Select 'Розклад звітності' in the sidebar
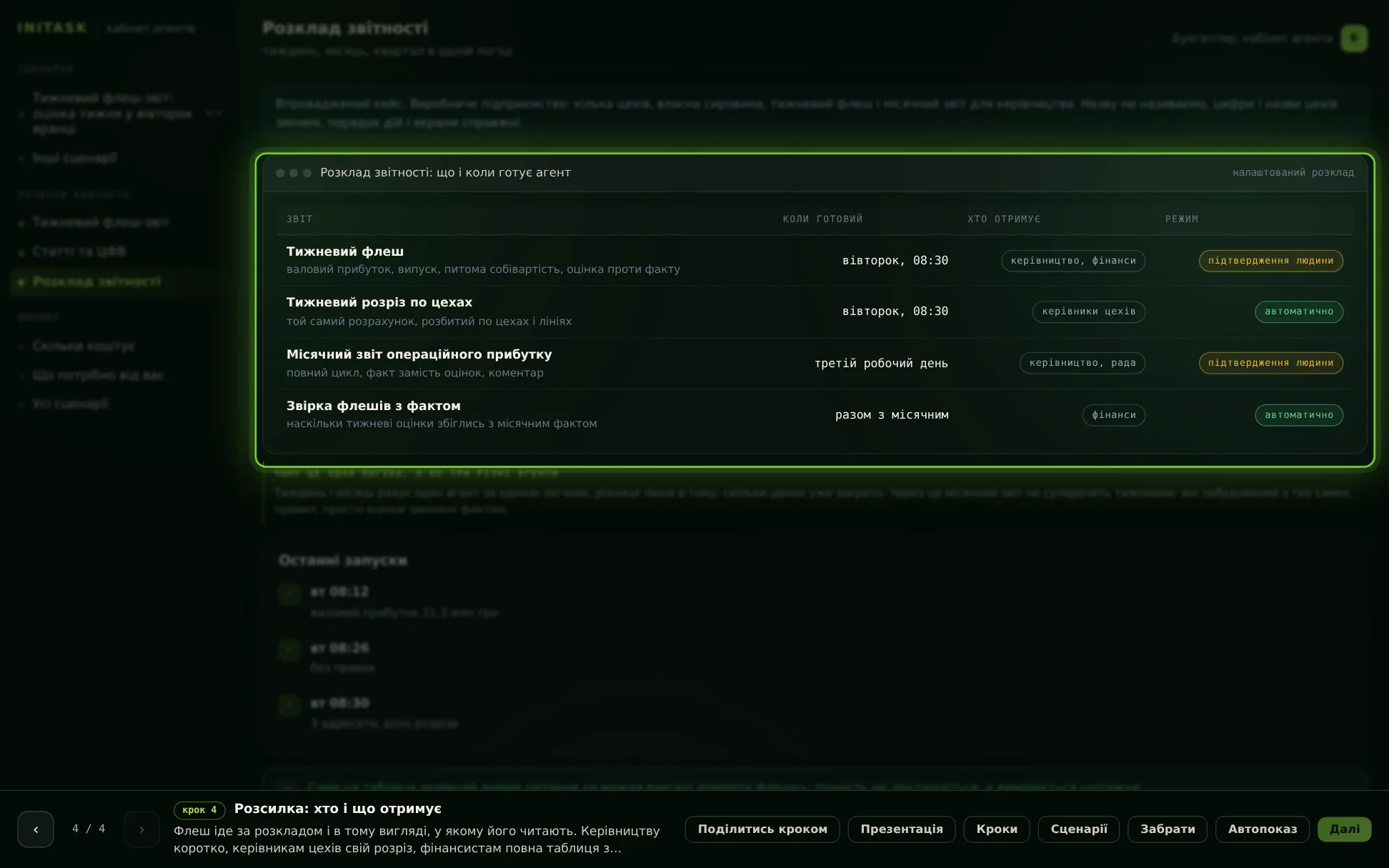1389x868 pixels. (96, 281)
